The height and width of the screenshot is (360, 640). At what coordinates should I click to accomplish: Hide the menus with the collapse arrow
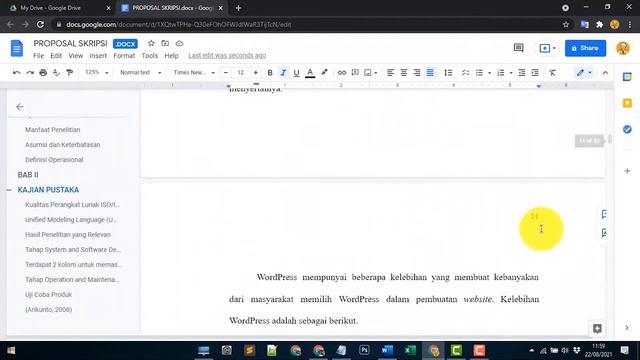coord(605,73)
